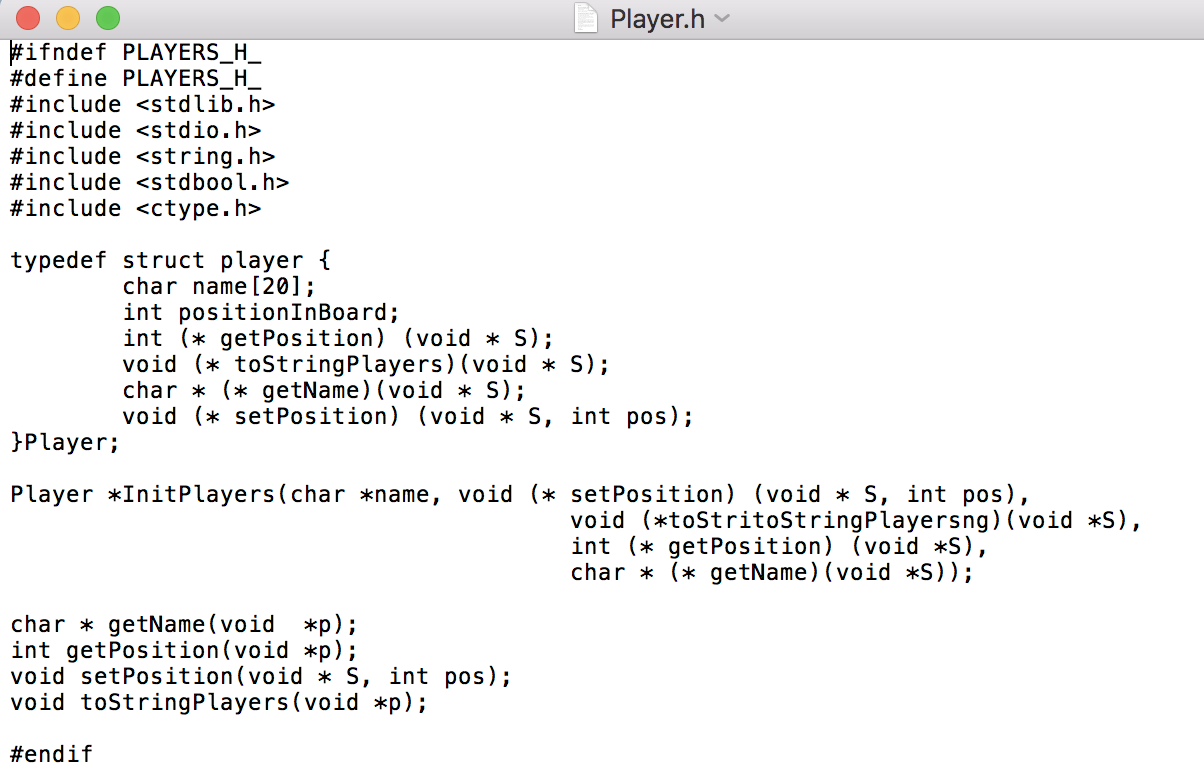Click on InitPlayers function name

[x=206, y=494]
